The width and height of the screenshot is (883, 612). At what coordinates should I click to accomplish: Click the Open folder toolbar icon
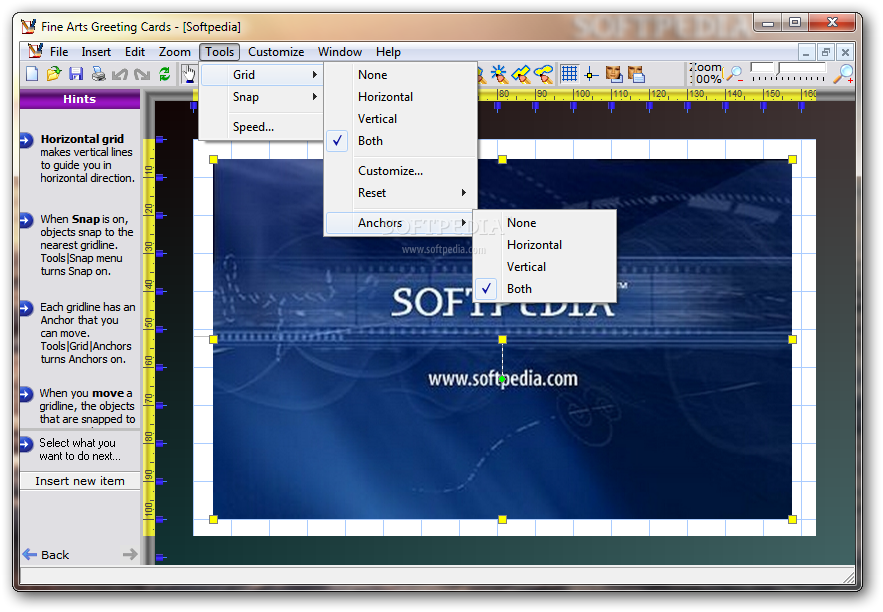(53, 74)
